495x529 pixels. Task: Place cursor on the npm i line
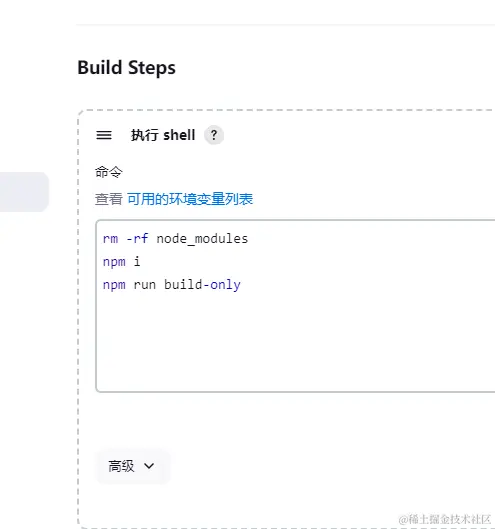click(x=121, y=262)
